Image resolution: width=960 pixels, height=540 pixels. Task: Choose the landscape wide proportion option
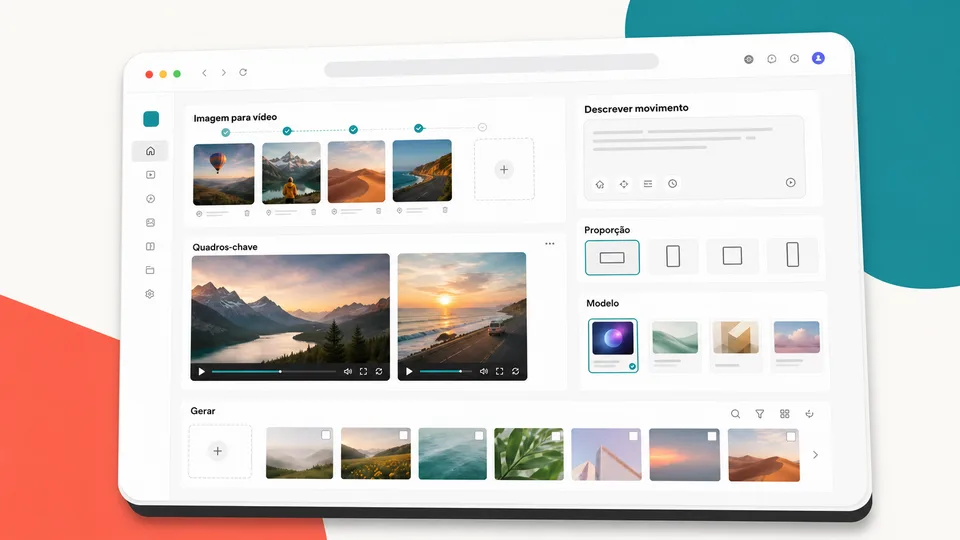[x=612, y=258]
